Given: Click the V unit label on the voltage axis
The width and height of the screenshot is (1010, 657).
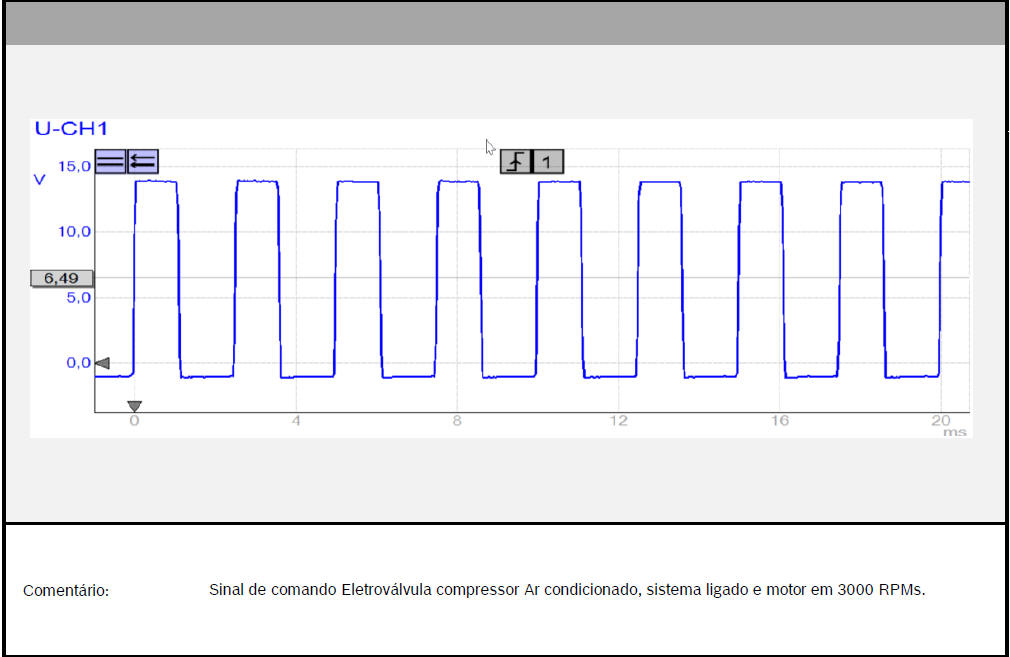Looking at the screenshot, I should pos(40,180).
